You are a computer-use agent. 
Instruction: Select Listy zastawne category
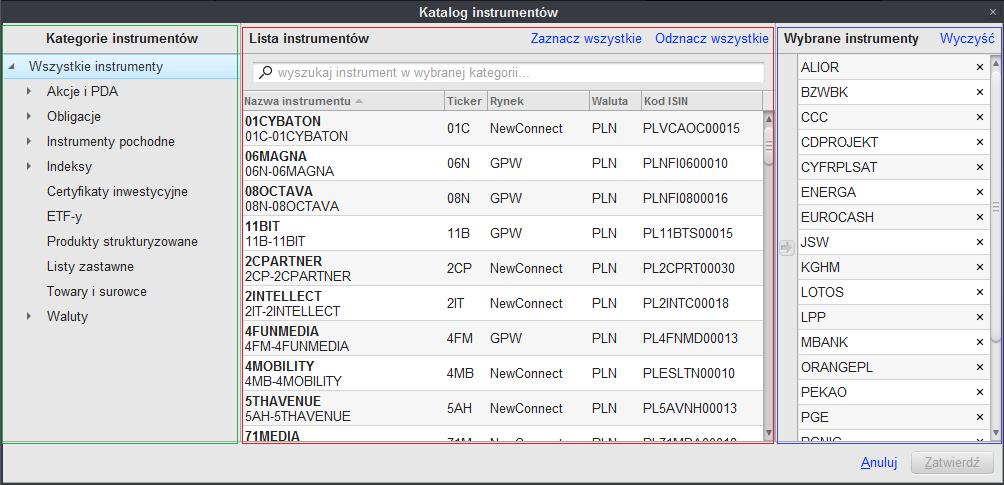(90, 267)
